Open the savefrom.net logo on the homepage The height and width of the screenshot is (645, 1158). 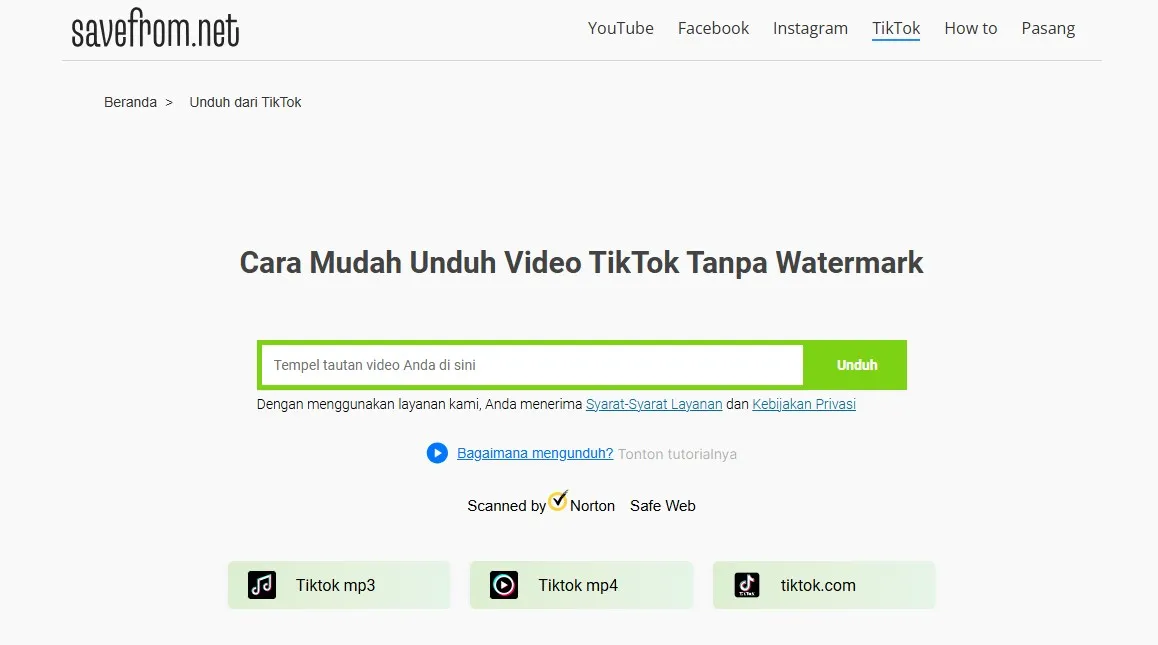(x=154, y=30)
